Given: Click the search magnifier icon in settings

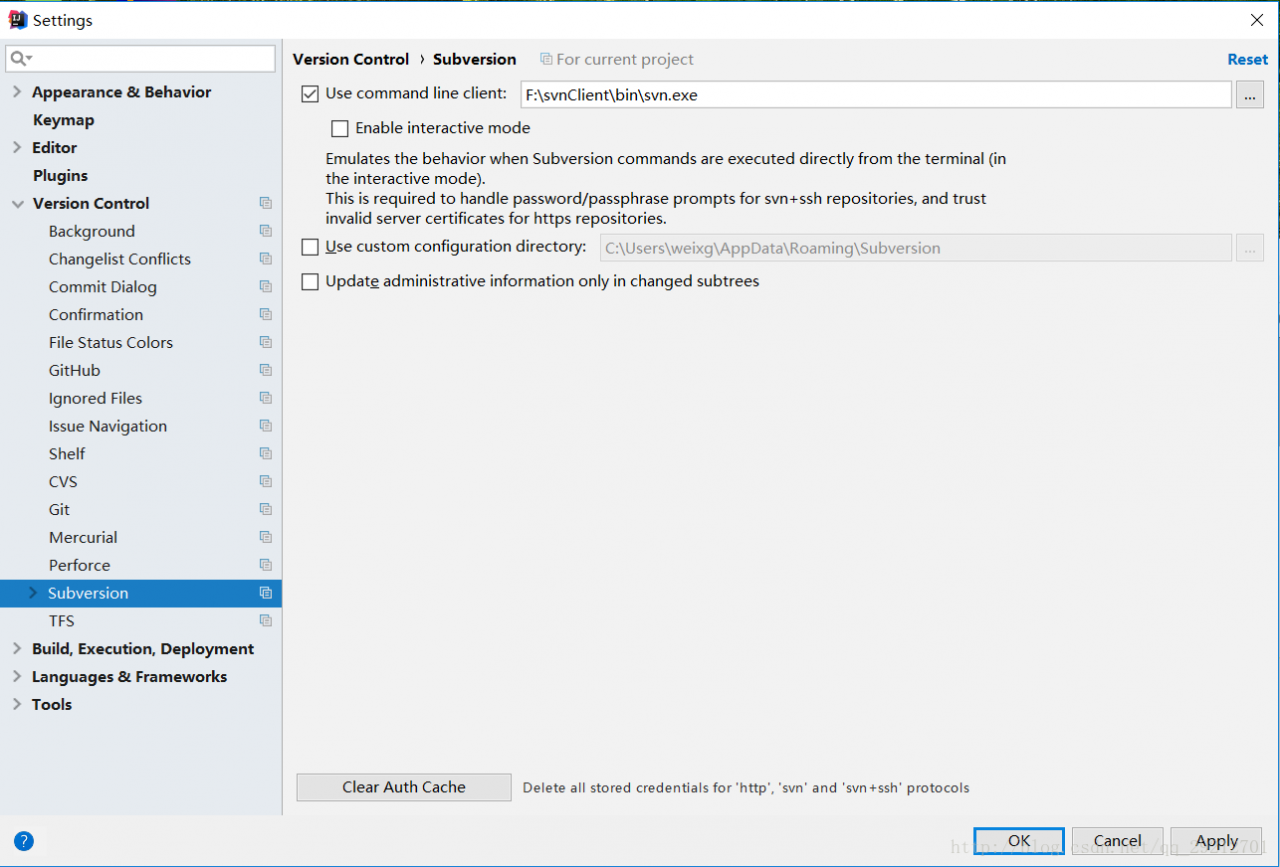Looking at the screenshot, I should (x=20, y=59).
